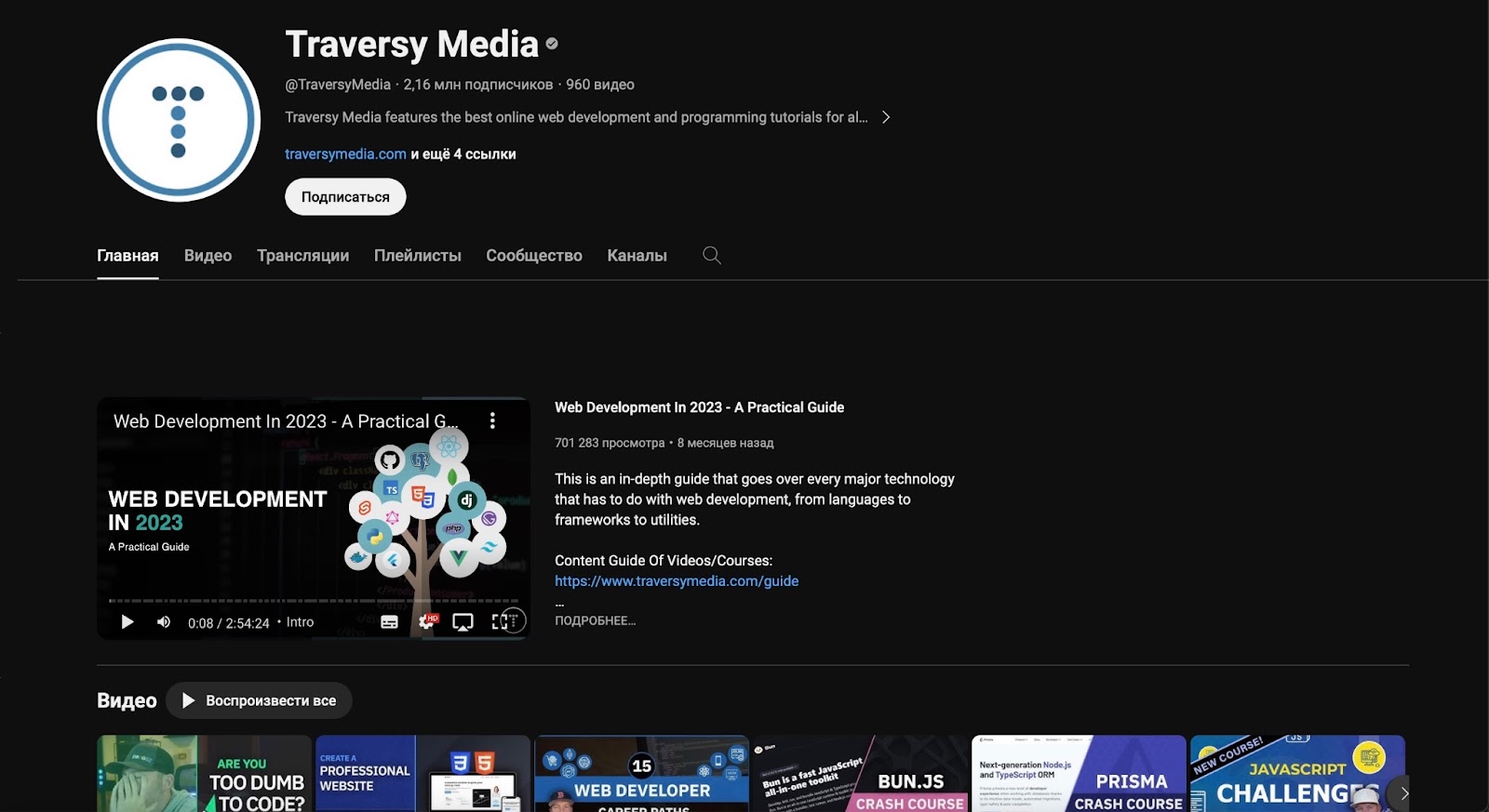The height and width of the screenshot is (812, 1489).
Task: Enter fullscreen mode on the video
Action: pyautogui.click(x=500, y=622)
